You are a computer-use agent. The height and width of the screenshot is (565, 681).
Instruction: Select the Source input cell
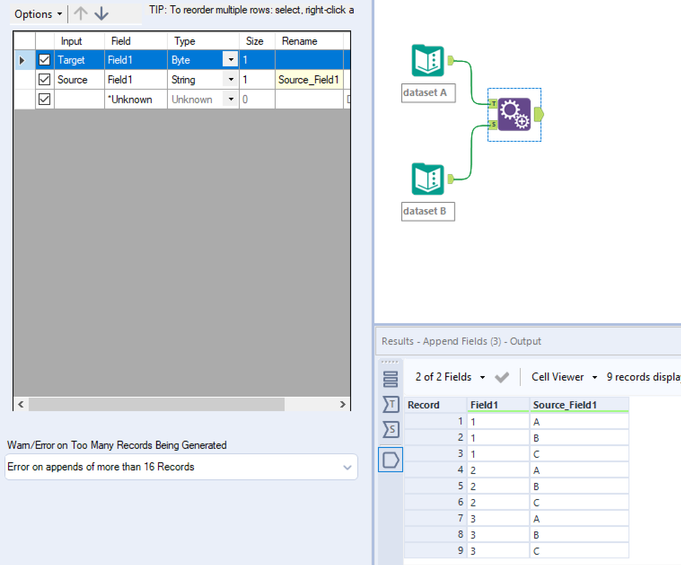click(79, 79)
